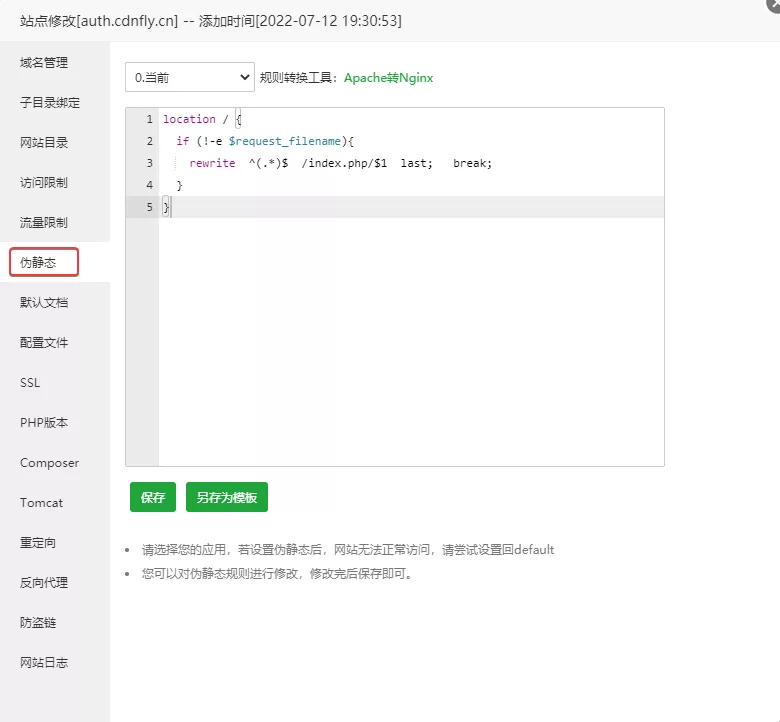Click line number 3 in editor gutter

149,163
